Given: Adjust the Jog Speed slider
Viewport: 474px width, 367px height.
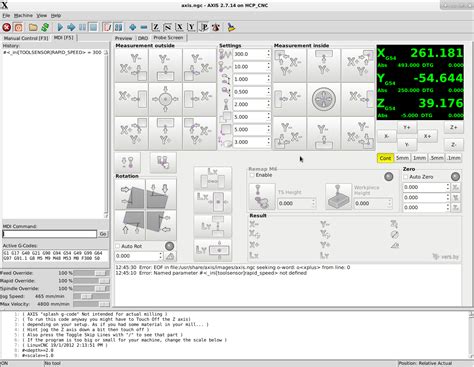Looking at the screenshot, I should point(91,296).
